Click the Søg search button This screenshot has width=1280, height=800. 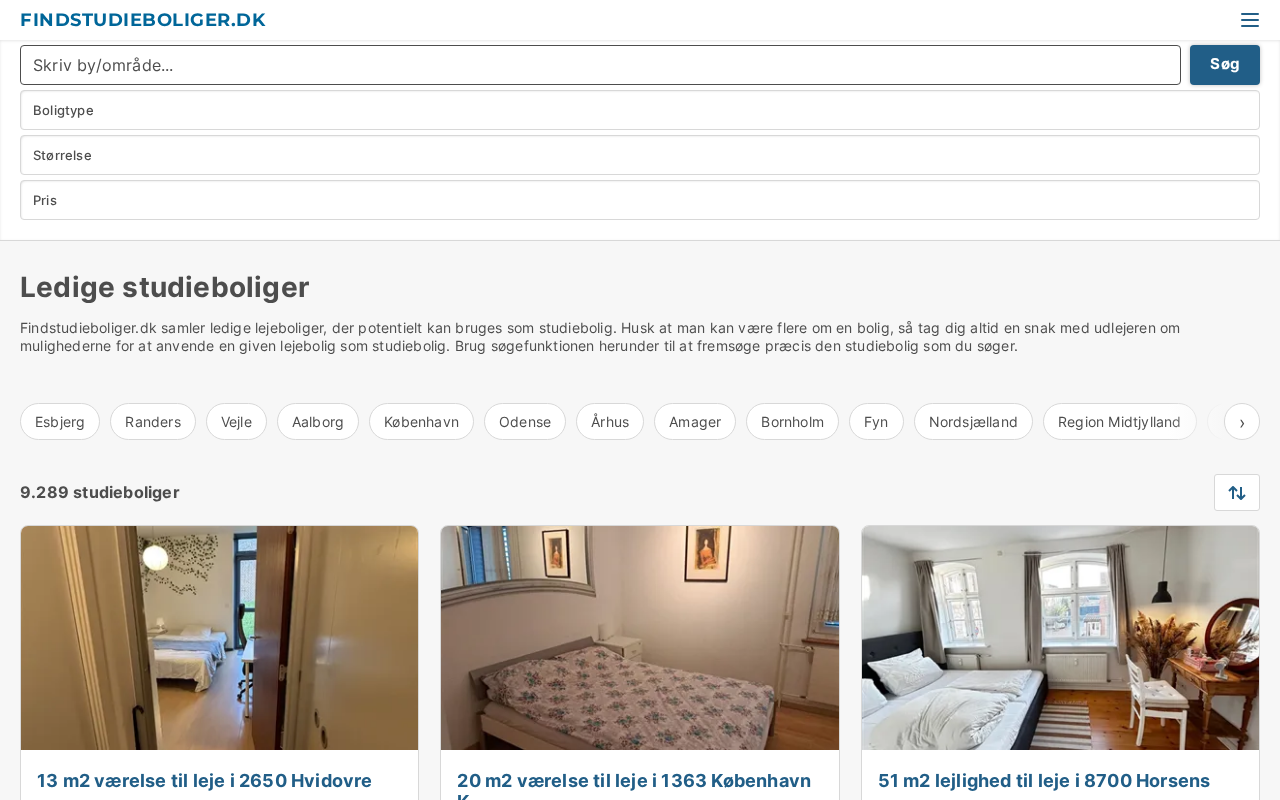tap(1225, 65)
